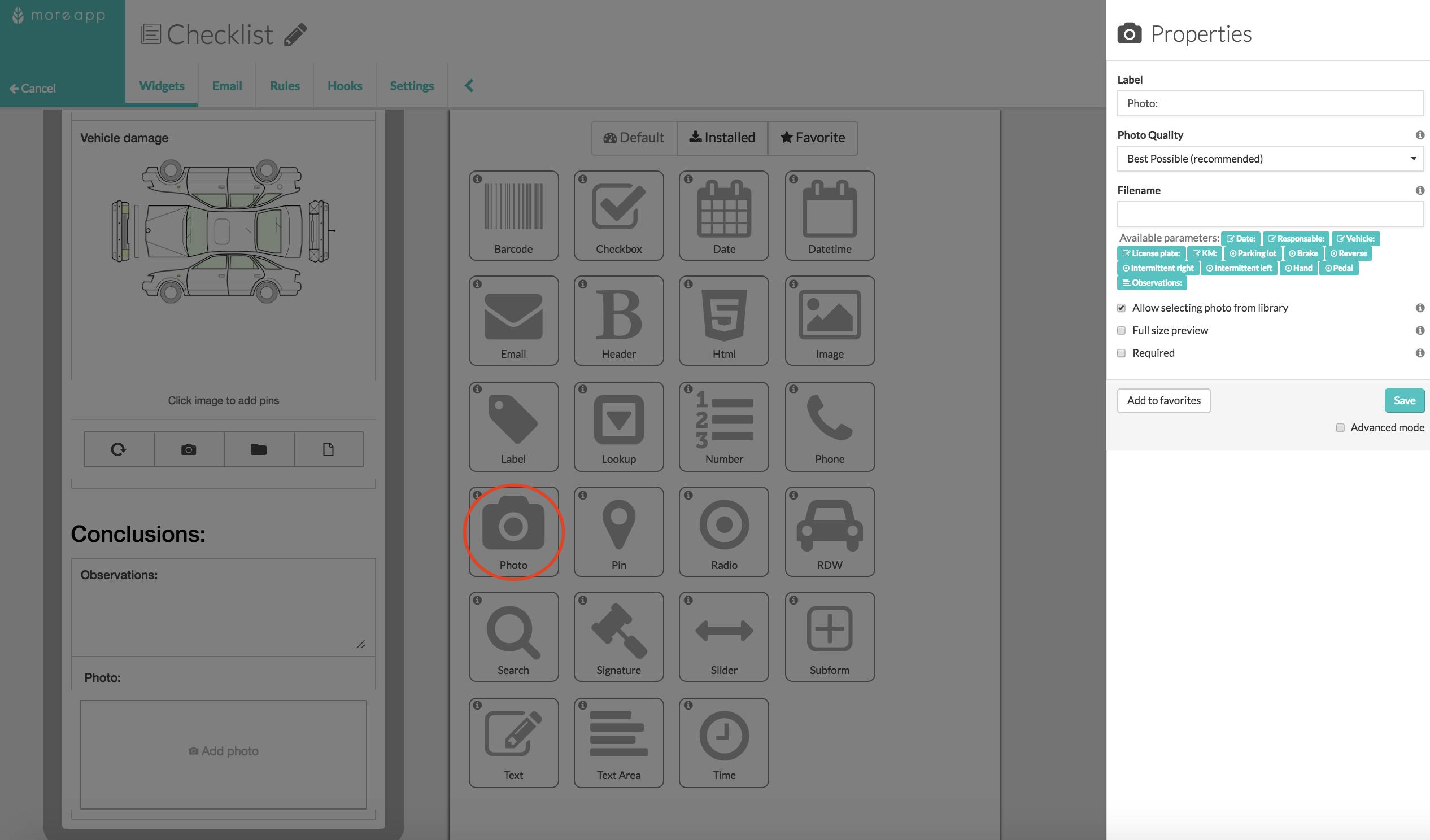The height and width of the screenshot is (840, 1430).
Task: Expand Default widgets tab
Action: tap(633, 138)
